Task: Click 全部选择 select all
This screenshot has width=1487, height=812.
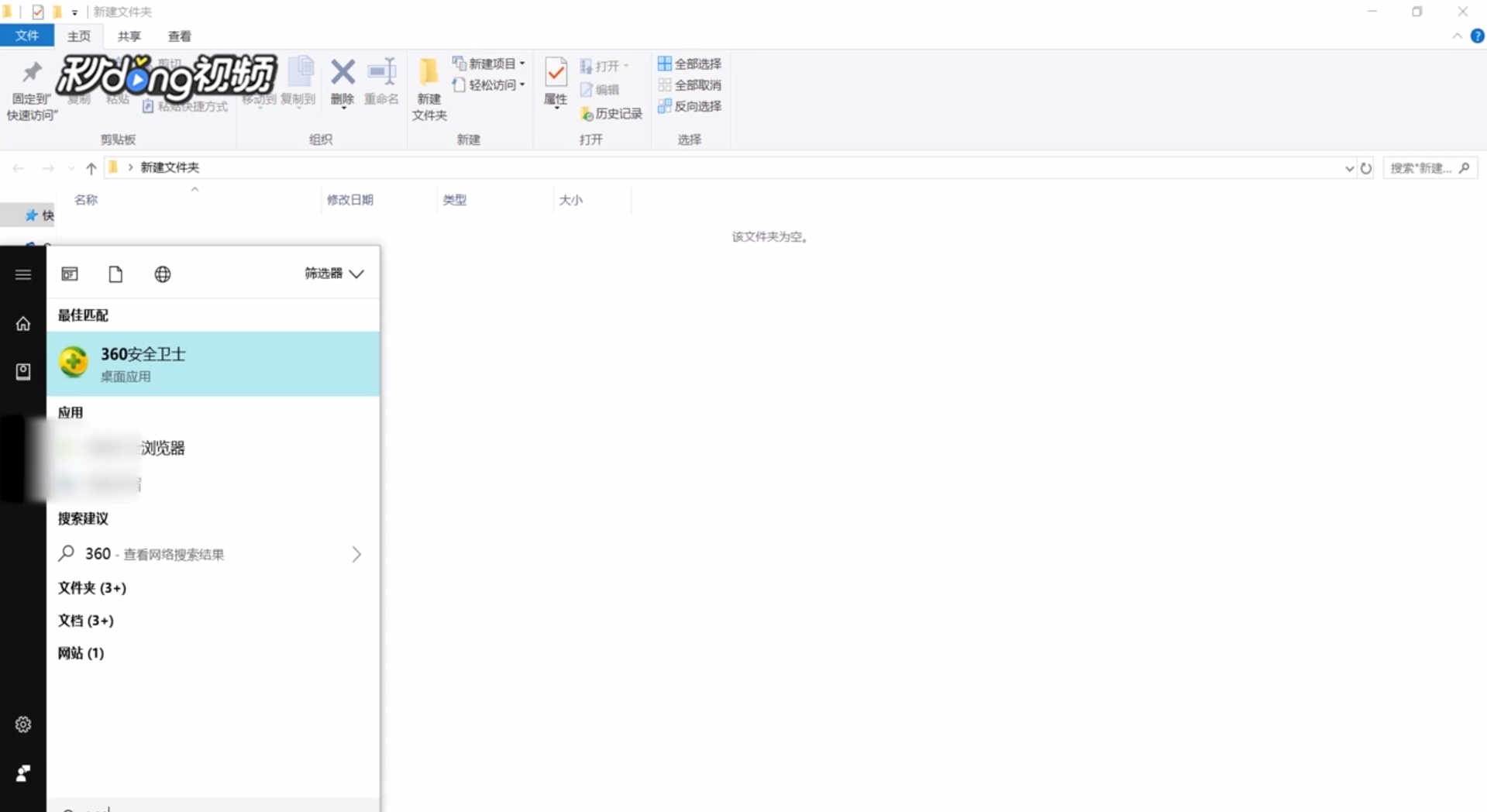Action: click(x=690, y=64)
